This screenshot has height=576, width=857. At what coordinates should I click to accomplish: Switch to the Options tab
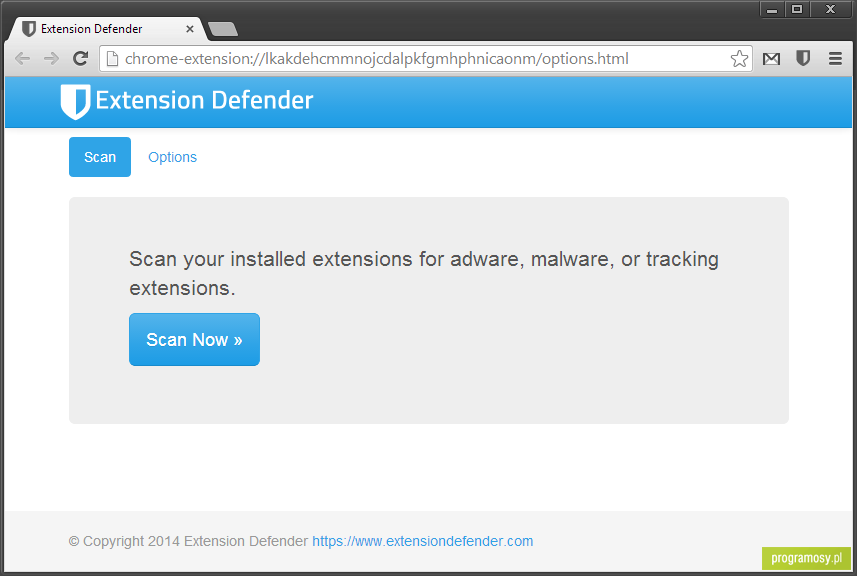172,157
